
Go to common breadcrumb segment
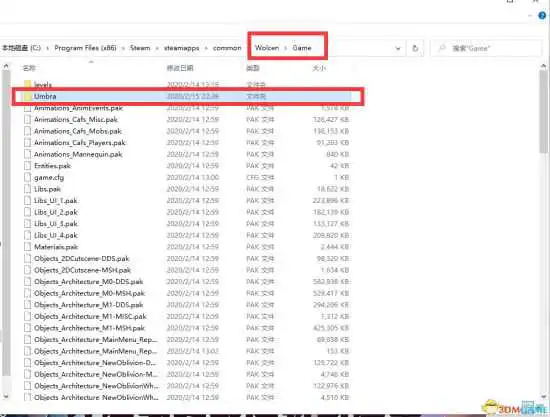(227, 48)
